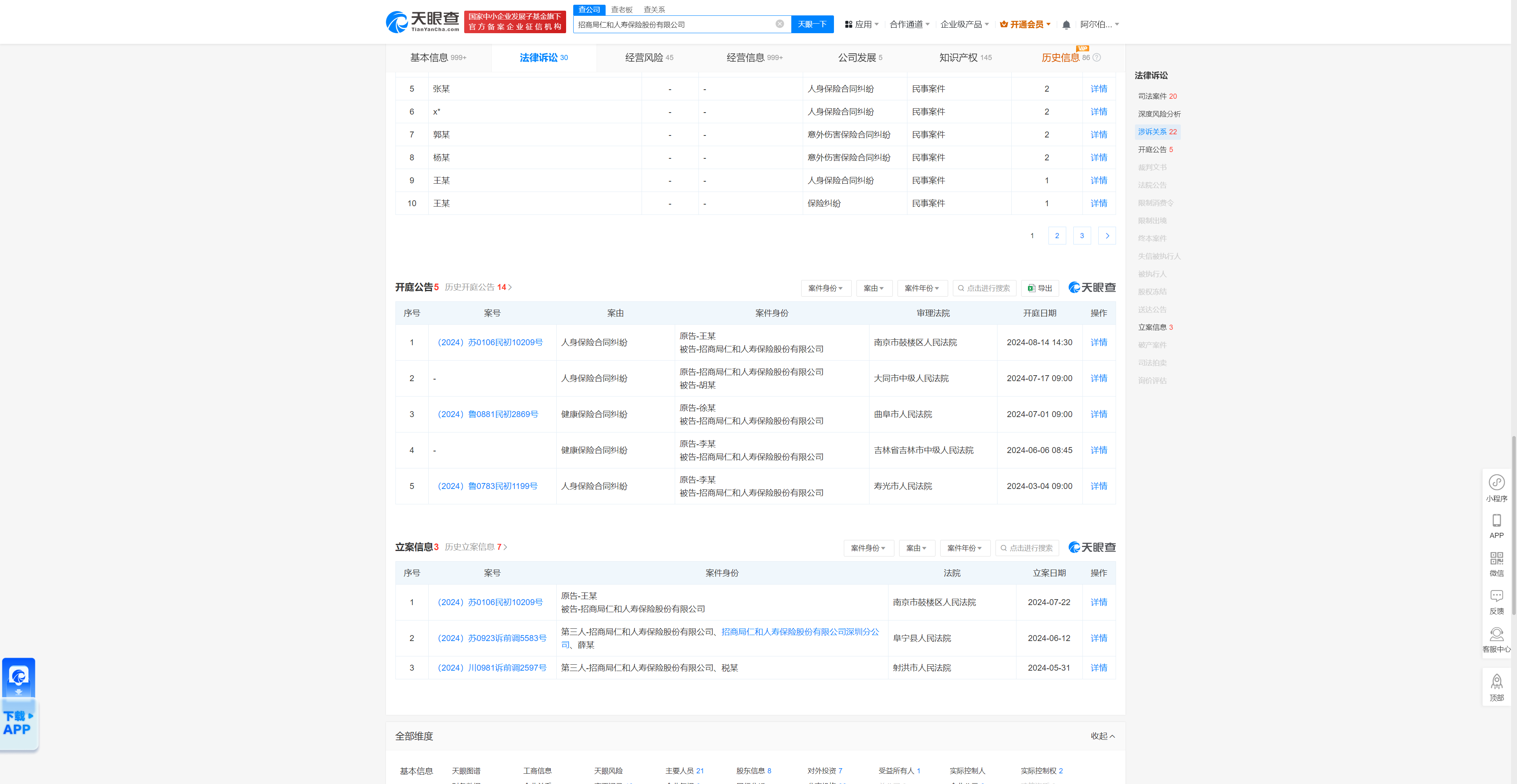This screenshot has width=1517, height=784.
Task: Open 案件年份 filter in 立案信息
Action: coord(965,548)
